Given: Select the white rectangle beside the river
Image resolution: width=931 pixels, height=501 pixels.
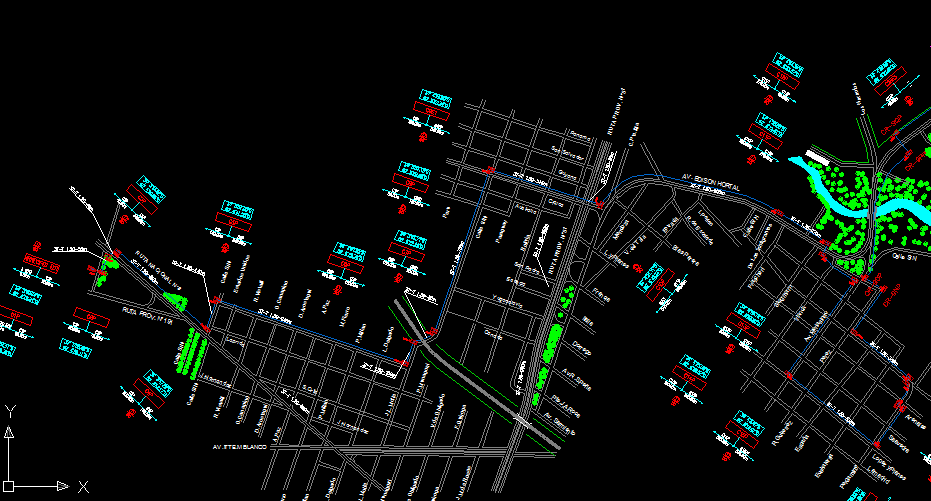Looking at the screenshot, I should click(x=817, y=157).
